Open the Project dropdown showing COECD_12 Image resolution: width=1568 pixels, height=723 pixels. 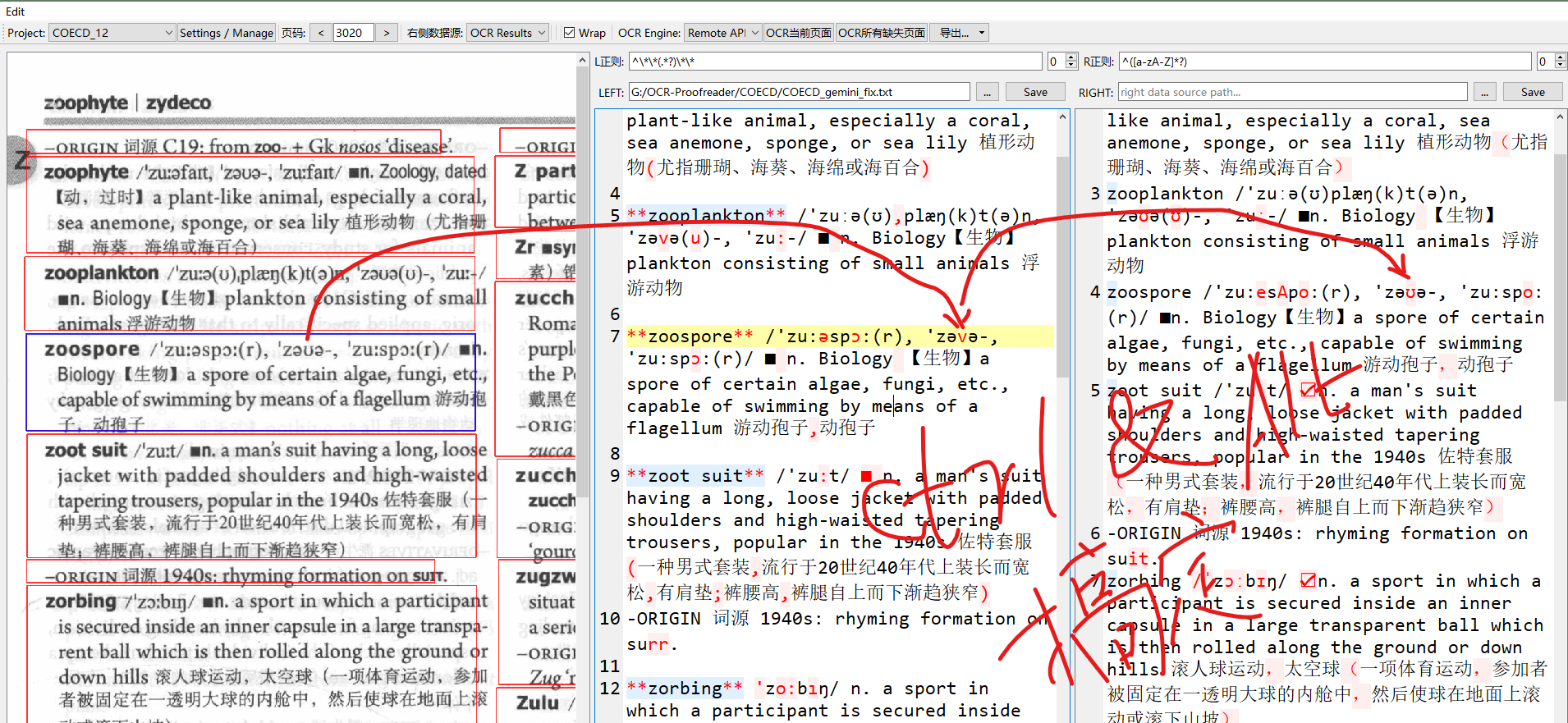(x=112, y=33)
